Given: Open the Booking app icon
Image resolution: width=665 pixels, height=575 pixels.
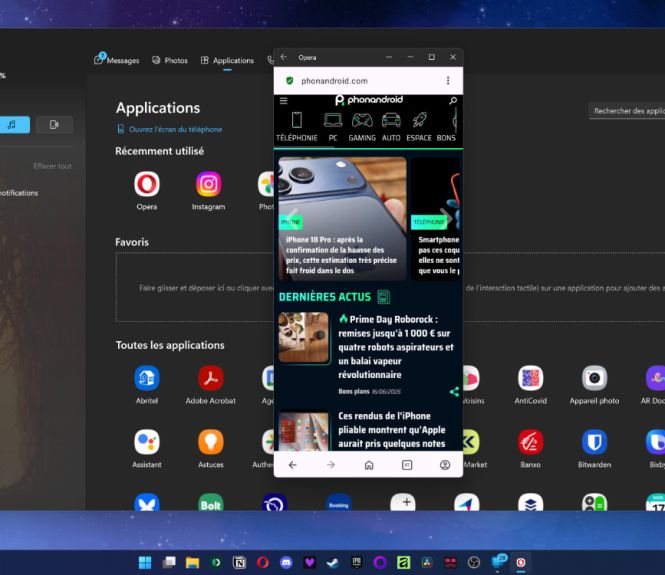Looking at the screenshot, I should click(338, 503).
